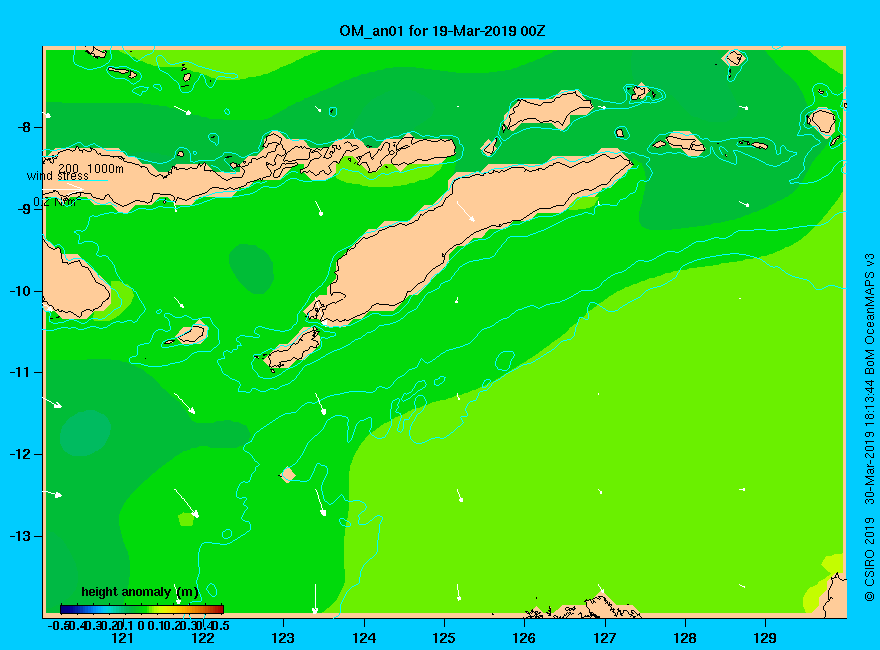Click the small Savu island near 122E

191,334
